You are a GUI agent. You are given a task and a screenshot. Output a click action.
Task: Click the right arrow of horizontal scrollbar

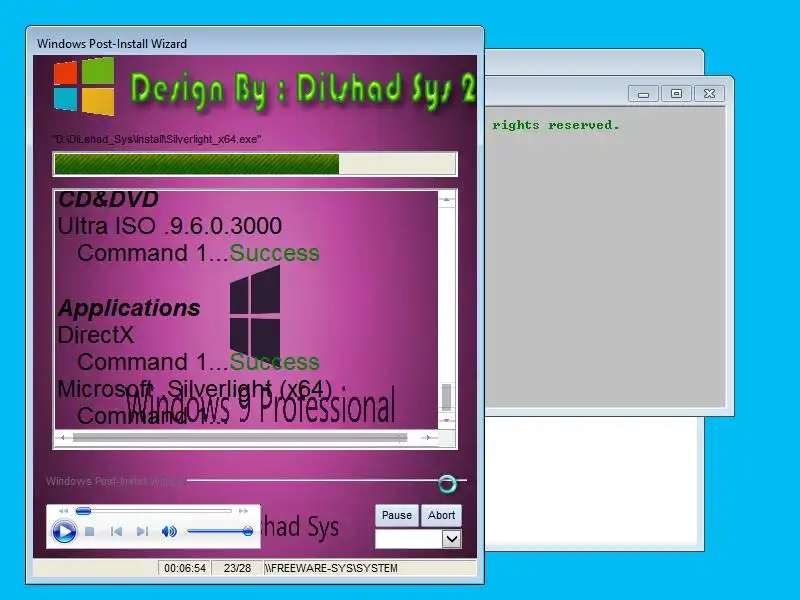pyautogui.click(x=427, y=437)
